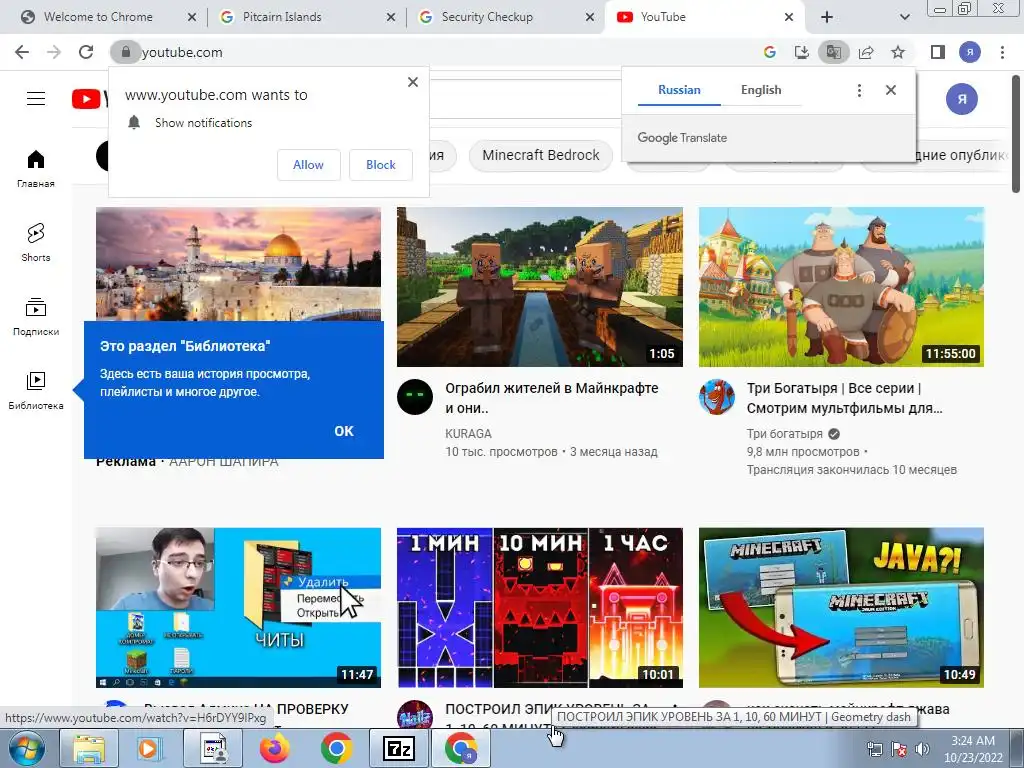
Task: Open the volume icon in system tray
Action: point(922,749)
